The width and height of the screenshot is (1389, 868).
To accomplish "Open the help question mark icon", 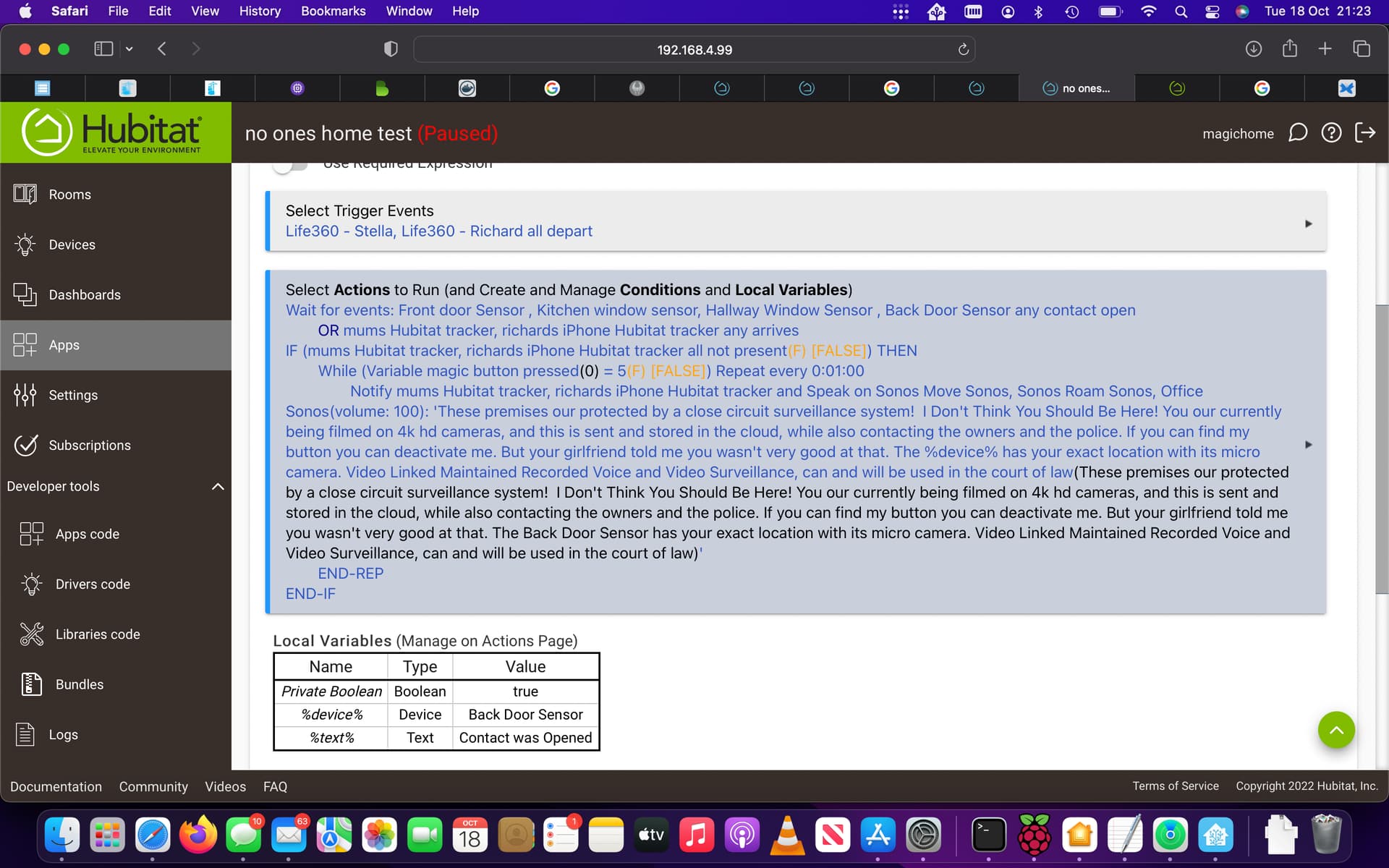I will [x=1331, y=133].
